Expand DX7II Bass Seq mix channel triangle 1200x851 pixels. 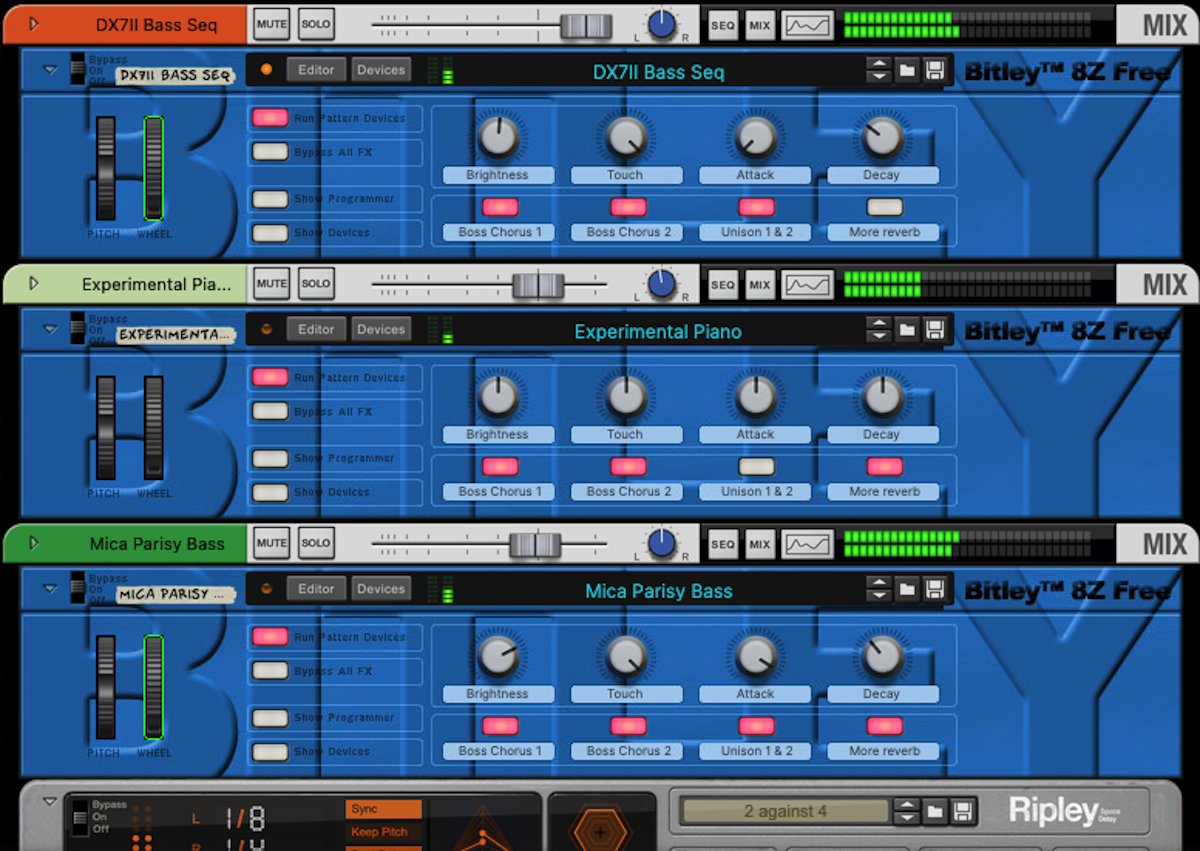tap(34, 24)
